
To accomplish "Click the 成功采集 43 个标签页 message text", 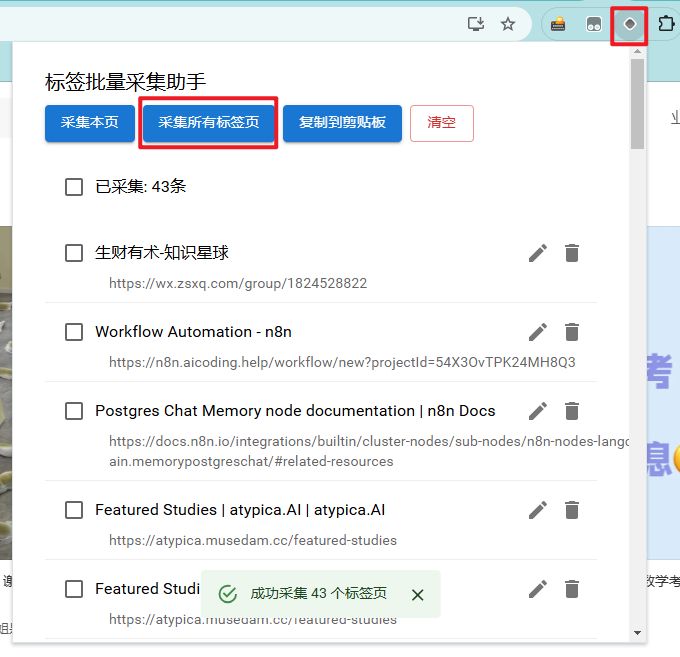I will [x=318, y=594].
